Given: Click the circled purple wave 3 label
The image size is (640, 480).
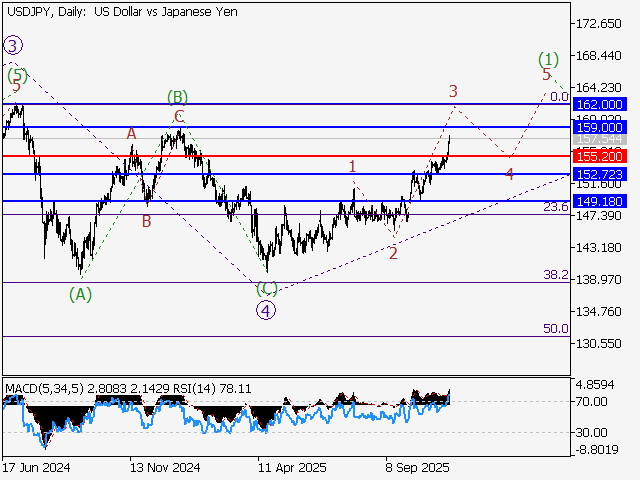Looking at the screenshot, I should (12, 45).
